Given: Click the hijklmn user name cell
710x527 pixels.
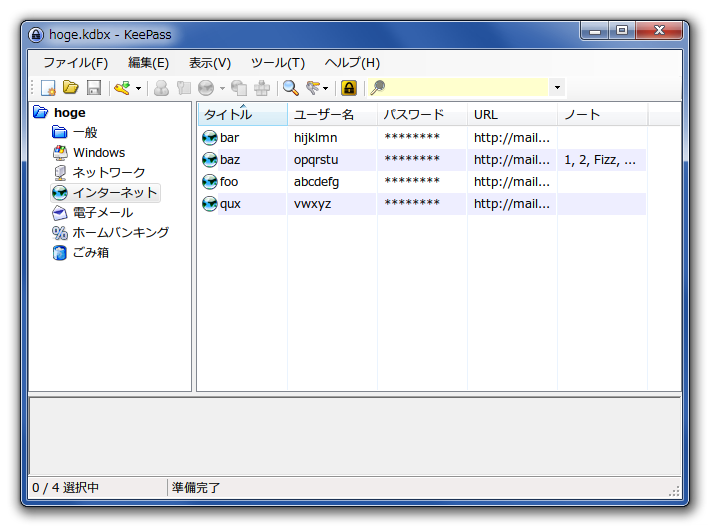Looking at the screenshot, I should (x=316, y=138).
